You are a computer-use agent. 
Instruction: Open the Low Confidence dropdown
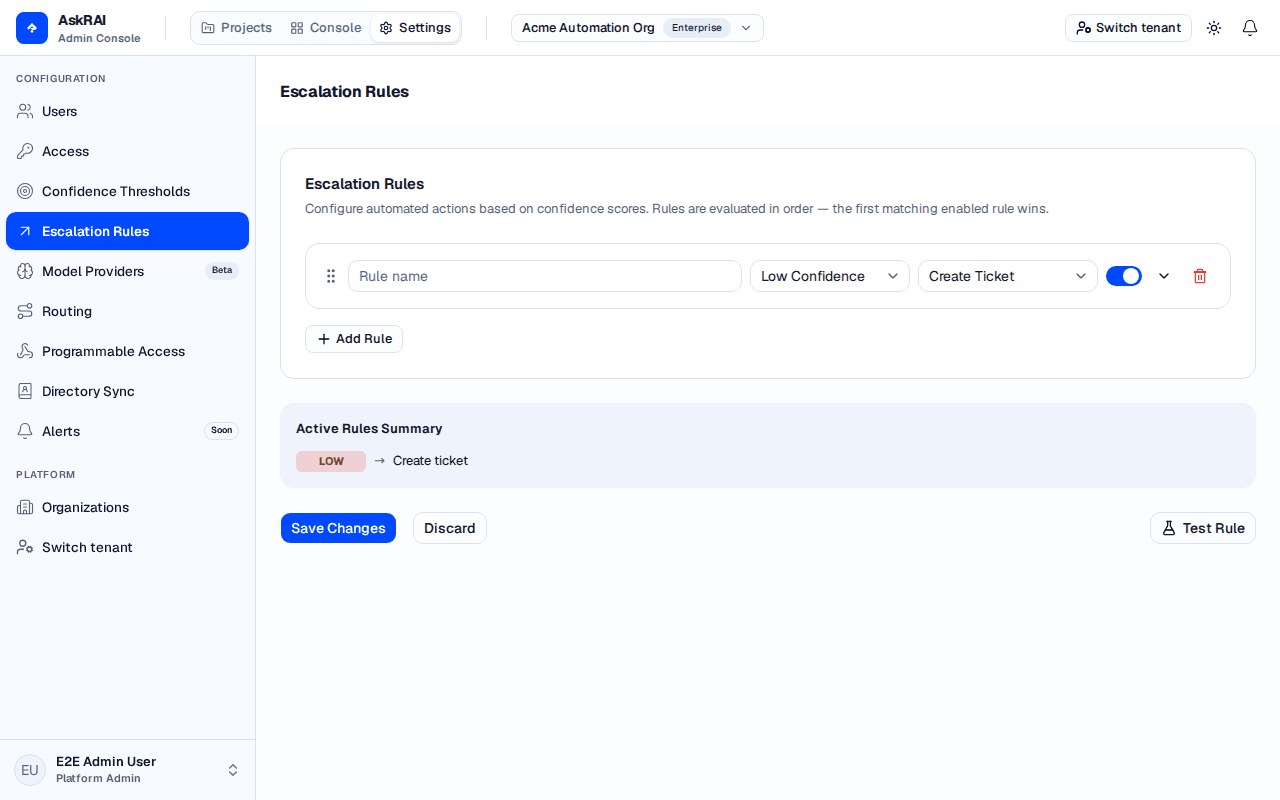point(830,276)
